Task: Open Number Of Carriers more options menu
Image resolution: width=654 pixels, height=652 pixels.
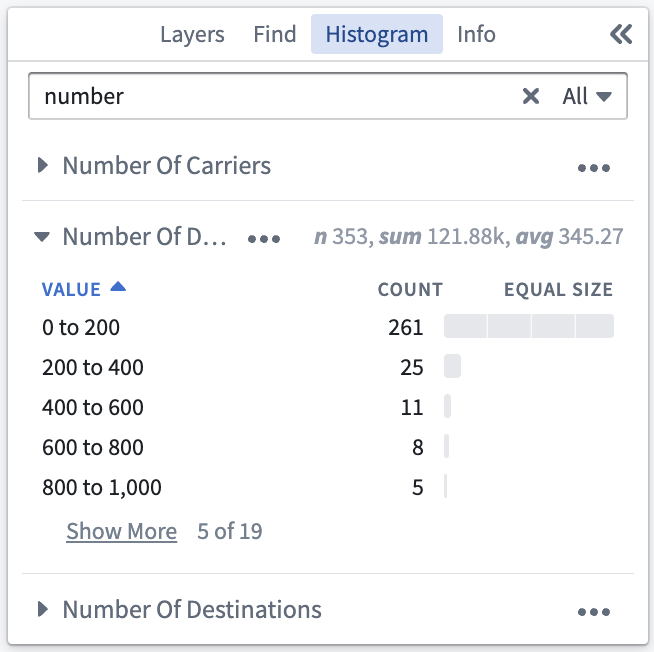Action: tap(594, 168)
